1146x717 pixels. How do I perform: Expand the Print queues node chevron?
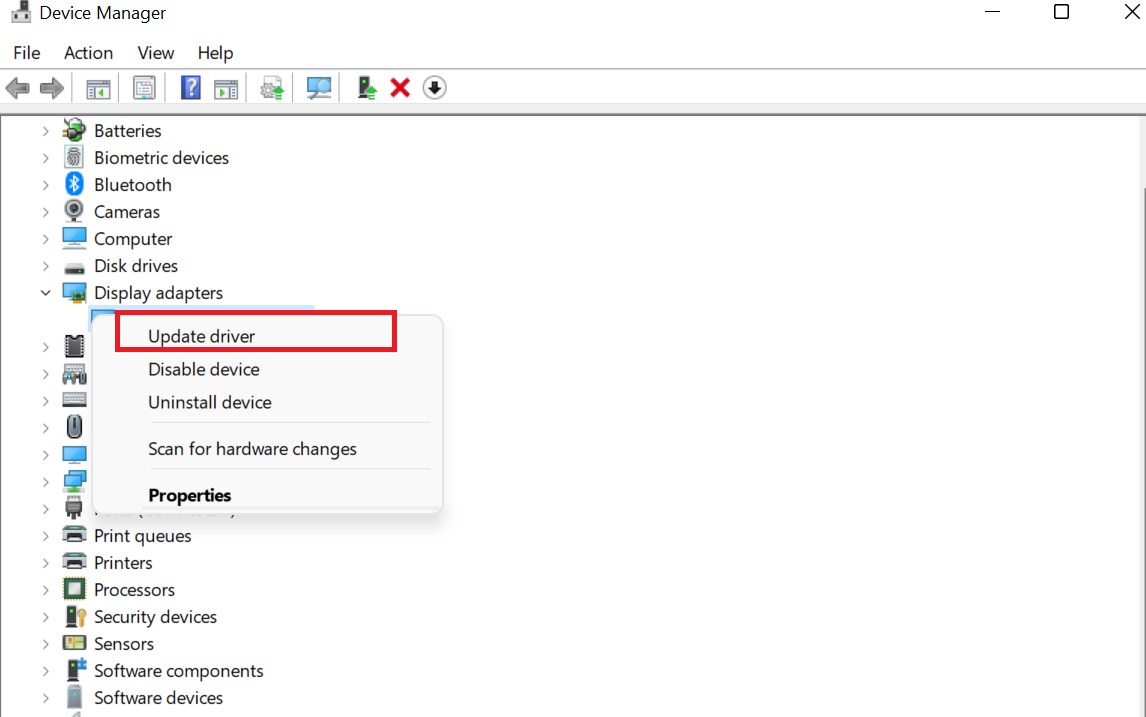(45, 536)
